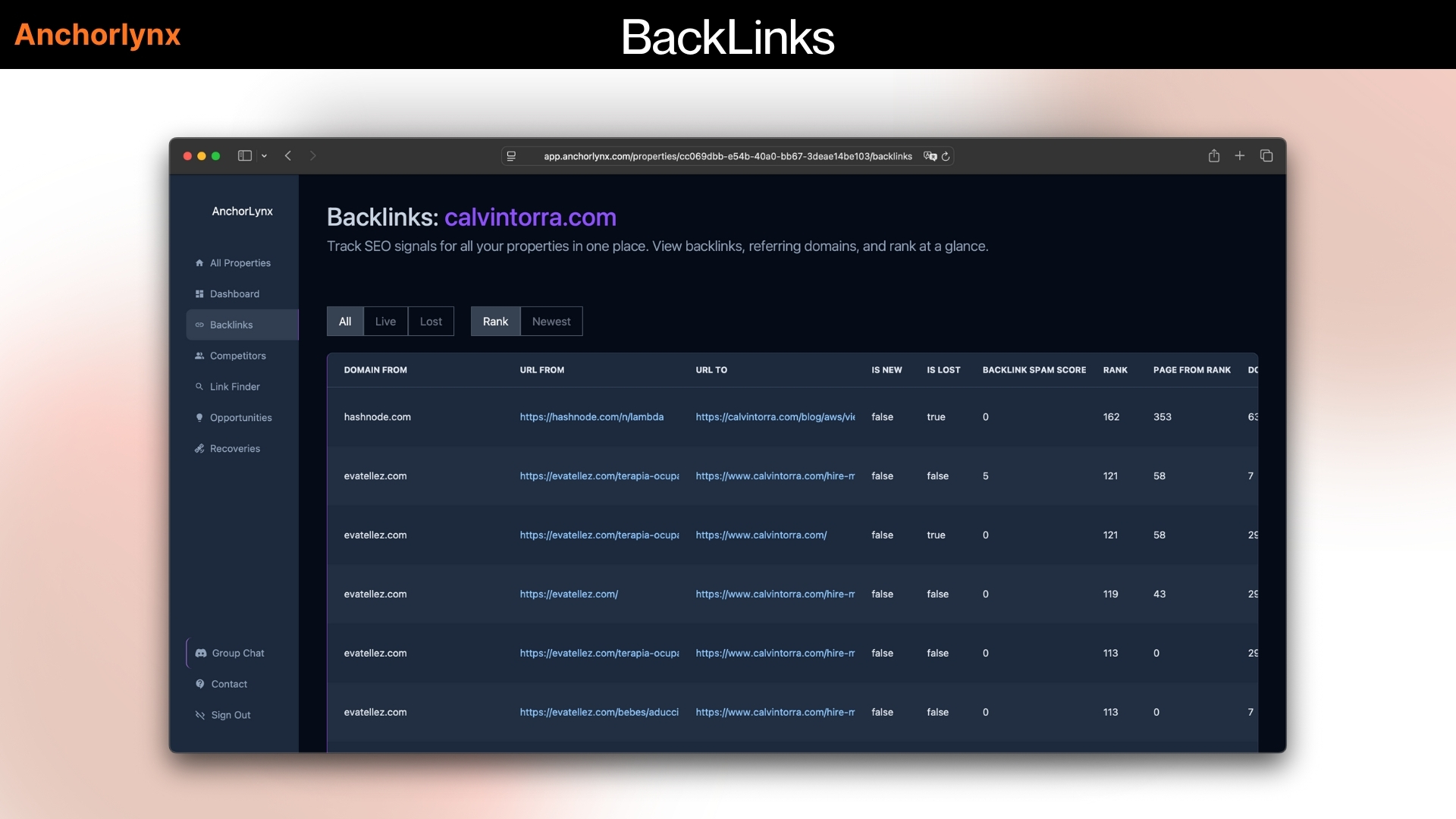
Task: Open the https://evatellez.com/ URL from link
Action: click(x=569, y=595)
